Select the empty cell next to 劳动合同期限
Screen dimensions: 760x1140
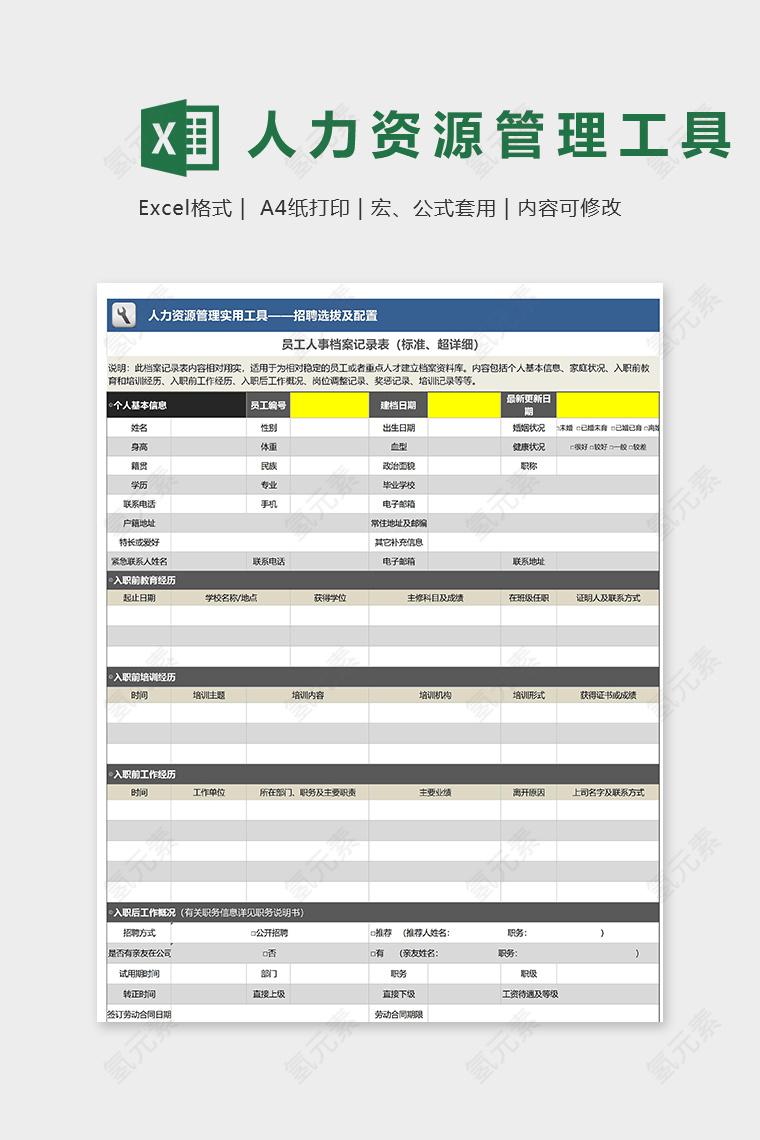pyautogui.click(x=543, y=1014)
